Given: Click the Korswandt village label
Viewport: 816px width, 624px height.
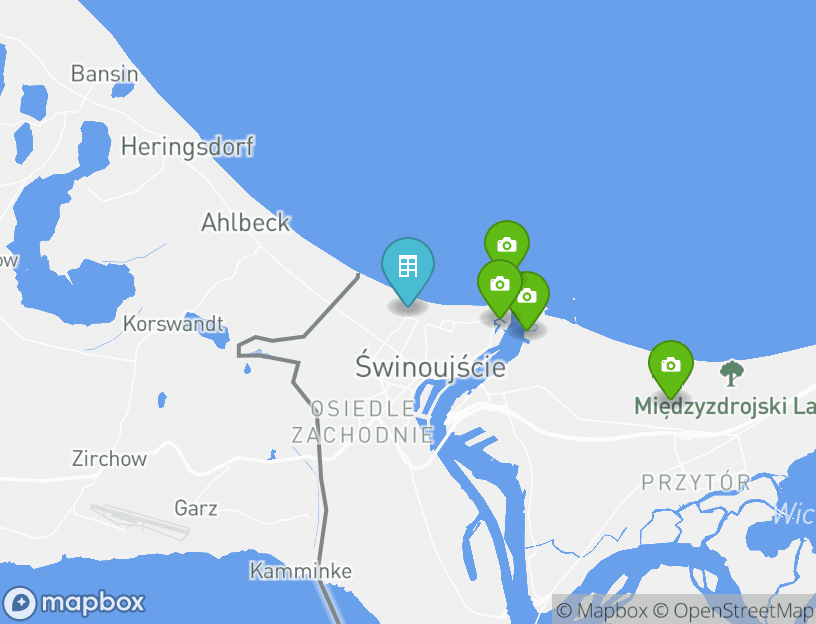Looking at the screenshot, I should click(x=173, y=324).
